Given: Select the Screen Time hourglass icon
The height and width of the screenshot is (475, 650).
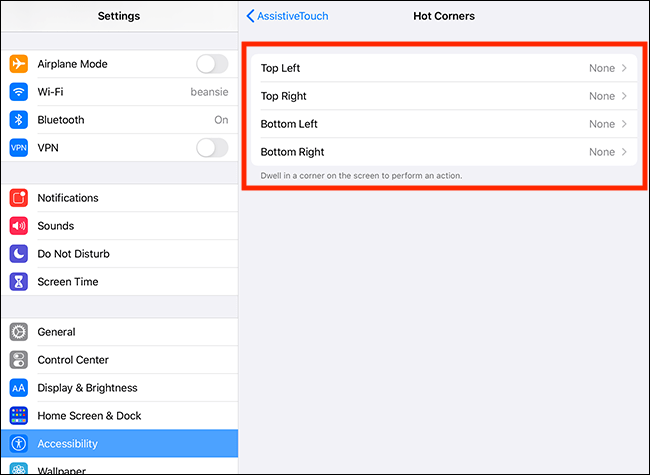Looking at the screenshot, I should pos(19,282).
